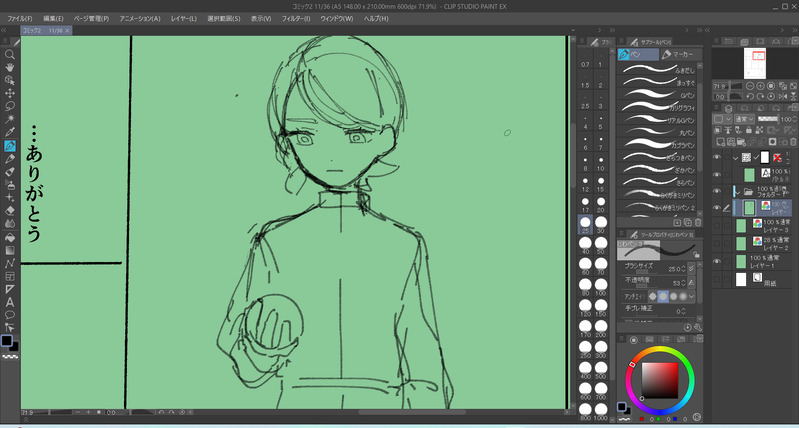Select the Zoom magnifier tool

(10, 54)
